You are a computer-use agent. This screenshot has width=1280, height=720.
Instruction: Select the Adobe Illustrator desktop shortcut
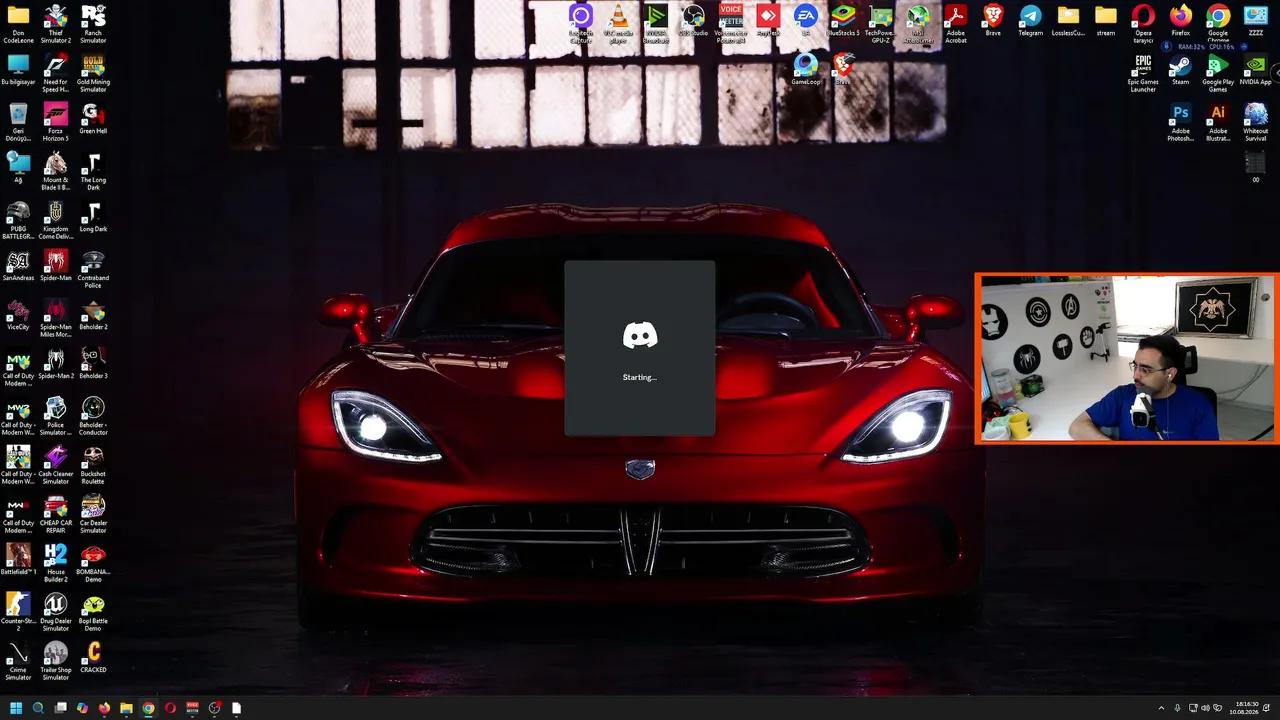pos(1218,122)
